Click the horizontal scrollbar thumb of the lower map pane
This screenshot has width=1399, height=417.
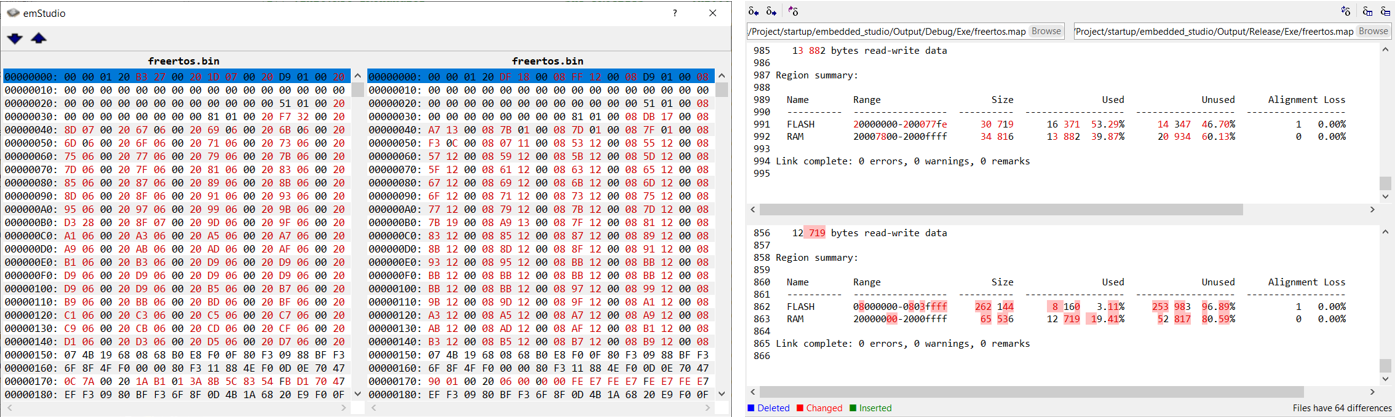point(1032,391)
